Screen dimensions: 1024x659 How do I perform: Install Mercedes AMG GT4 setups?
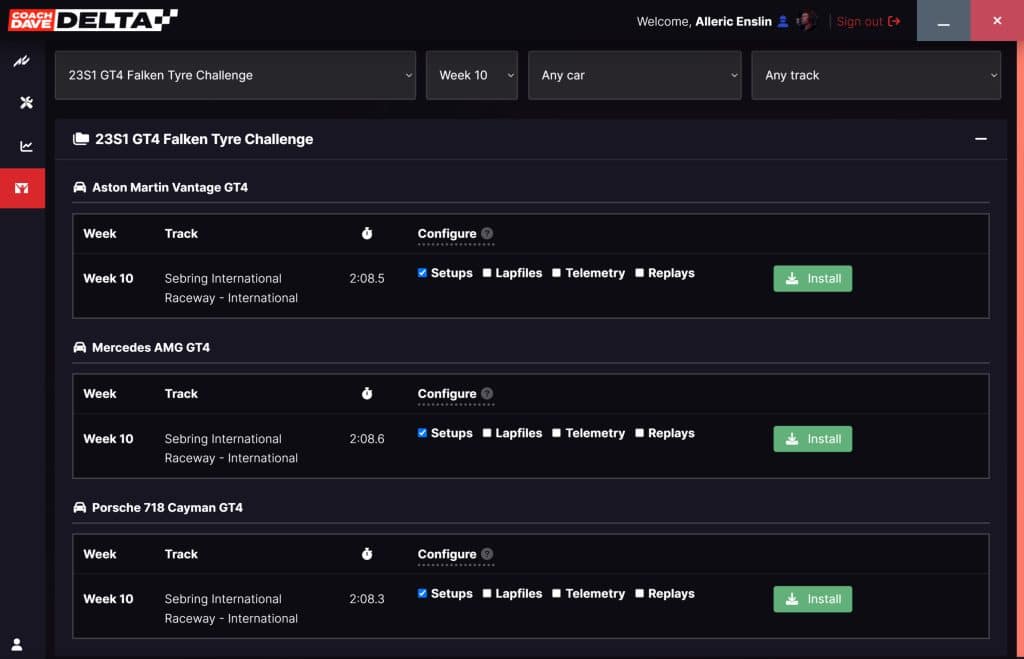[812, 439]
